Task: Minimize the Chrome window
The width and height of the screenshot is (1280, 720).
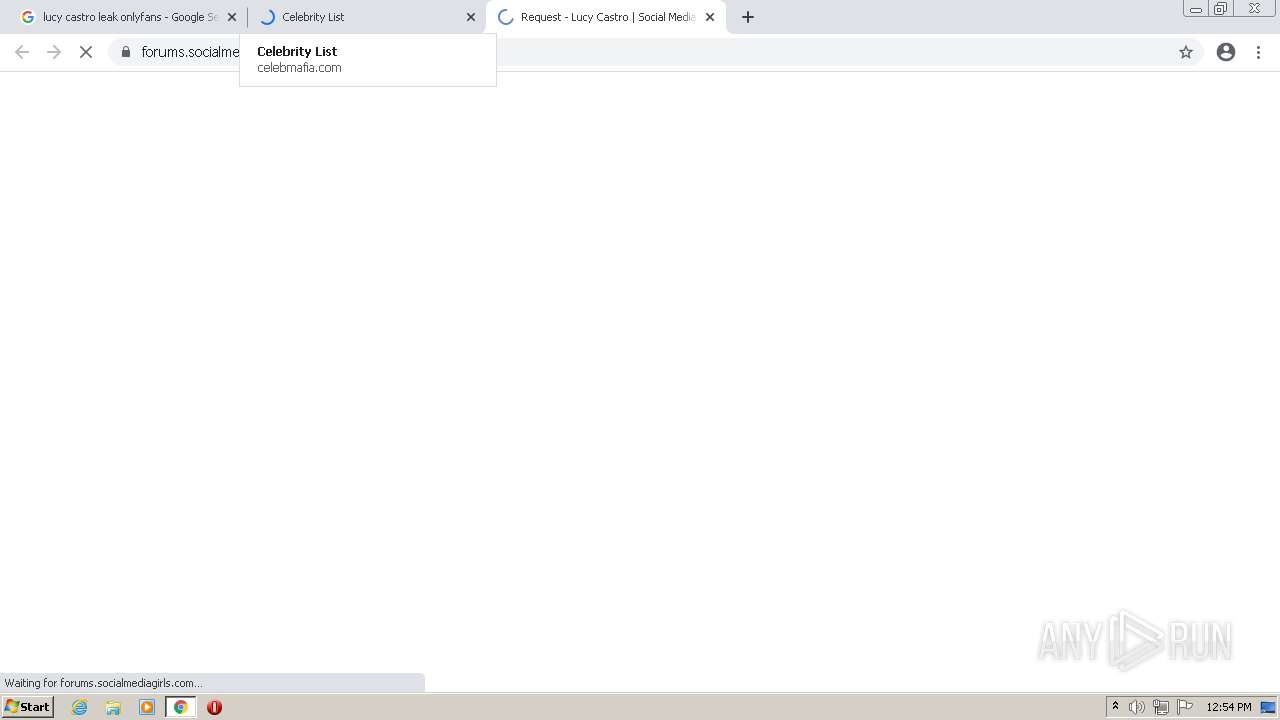Action: [1196, 9]
